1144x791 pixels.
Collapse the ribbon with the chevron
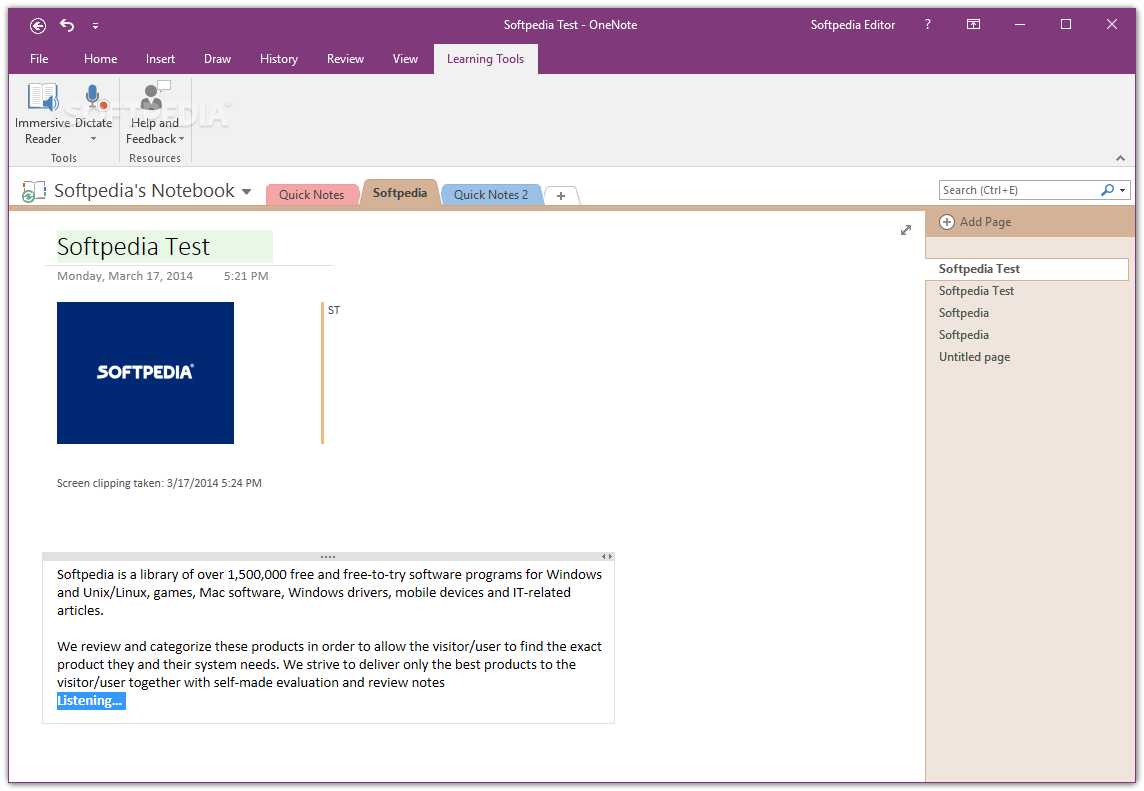1120,158
